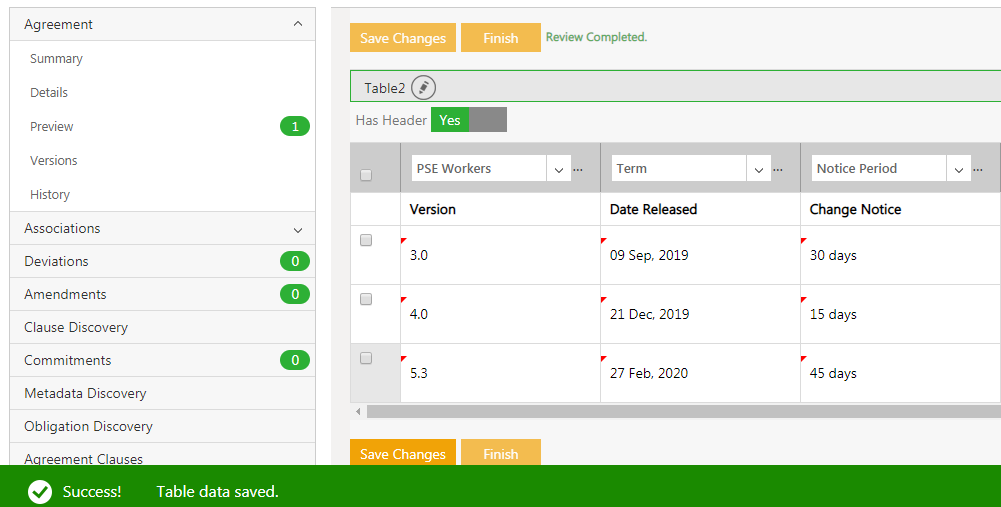Click red comment marker on 09 Sep, 2019 cell
The image size is (1001, 507).
point(604,241)
